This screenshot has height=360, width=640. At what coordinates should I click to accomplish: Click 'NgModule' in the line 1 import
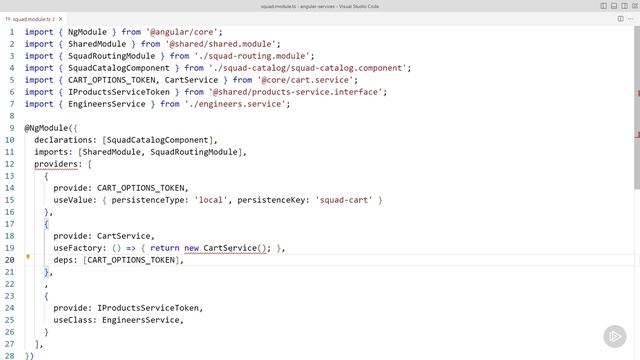point(87,32)
